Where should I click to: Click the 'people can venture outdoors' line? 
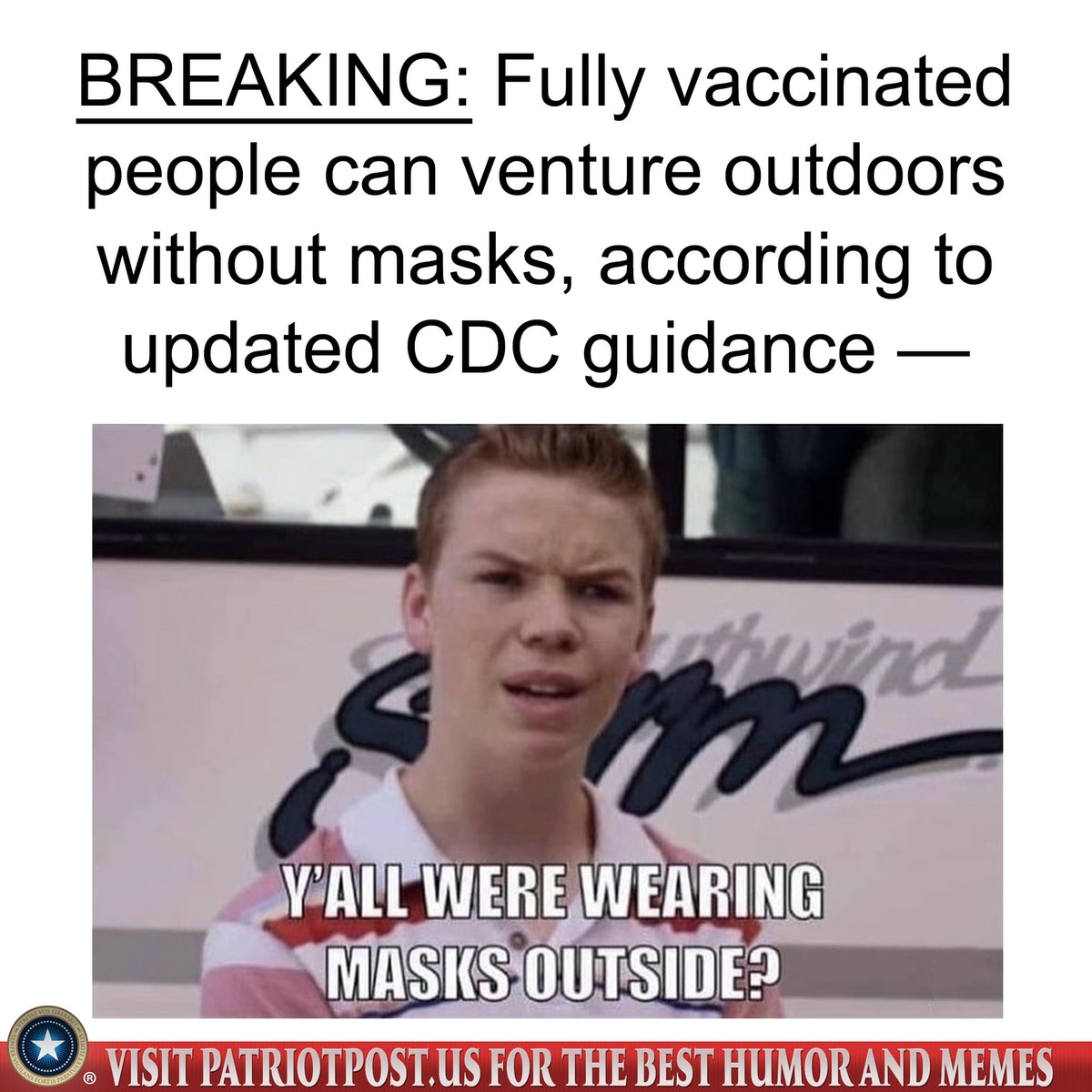click(545, 175)
